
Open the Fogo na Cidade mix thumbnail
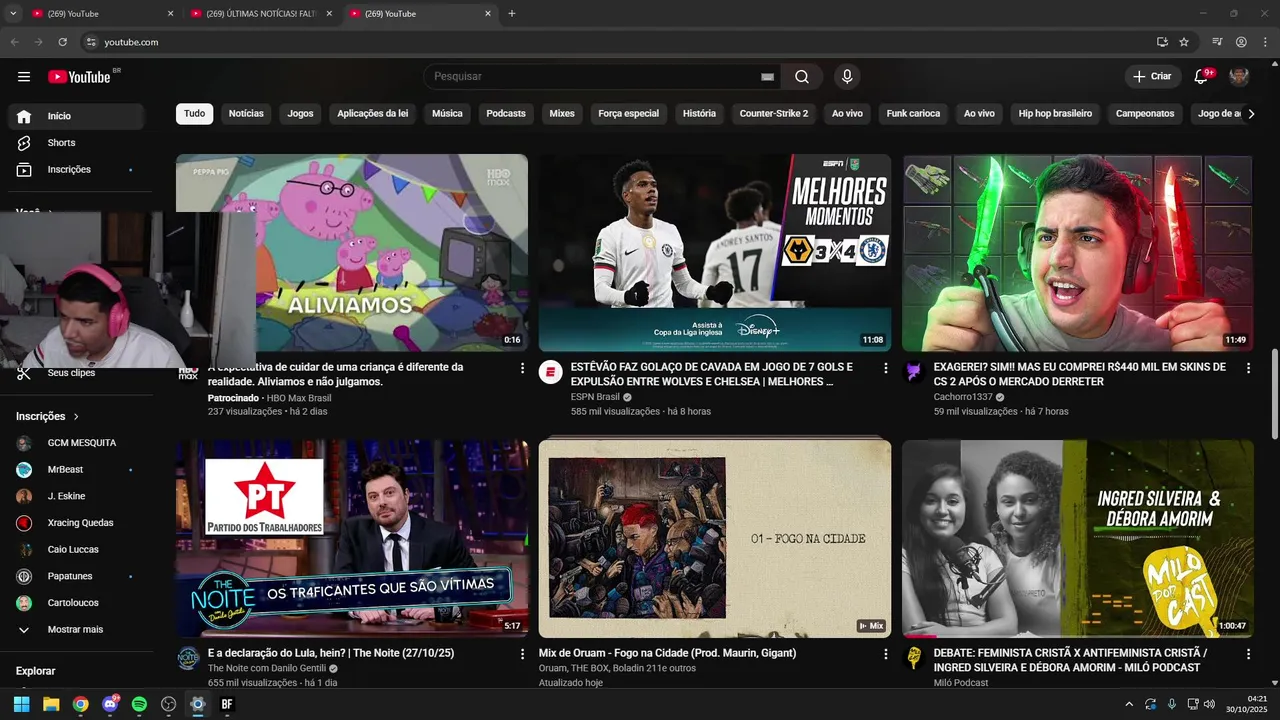[715, 539]
